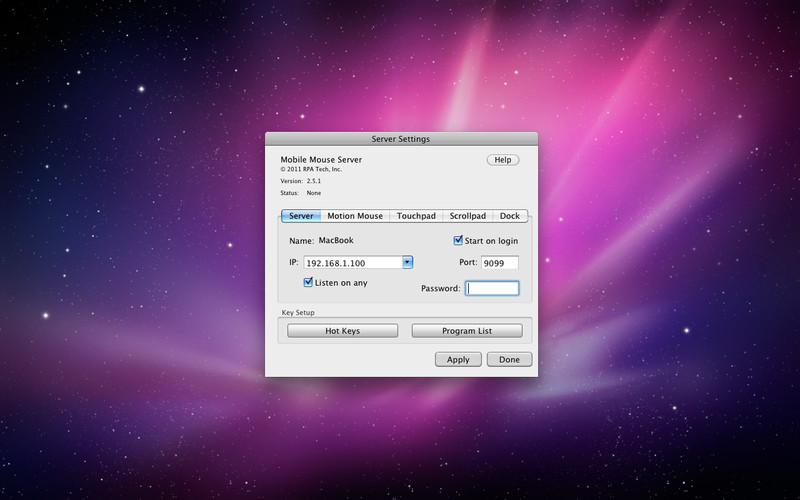Show the Dock tab settings
This screenshot has width=800, height=500.
(x=510, y=216)
